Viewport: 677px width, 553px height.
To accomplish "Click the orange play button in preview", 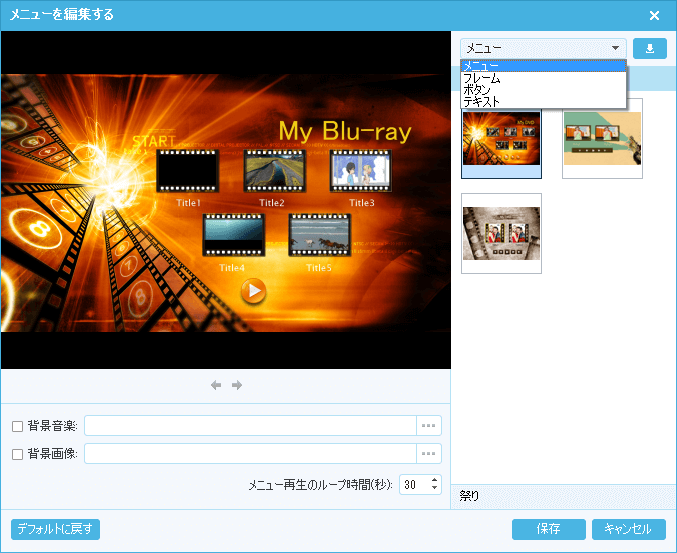I will point(254,290).
